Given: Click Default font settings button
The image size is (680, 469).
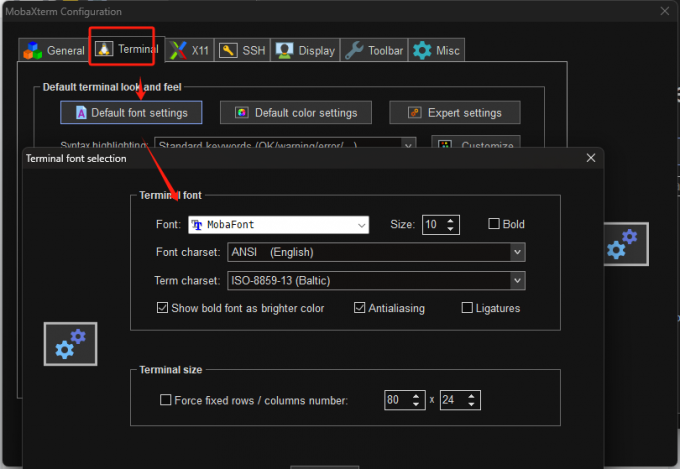Looking at the screenshot, I should (131, 113).
